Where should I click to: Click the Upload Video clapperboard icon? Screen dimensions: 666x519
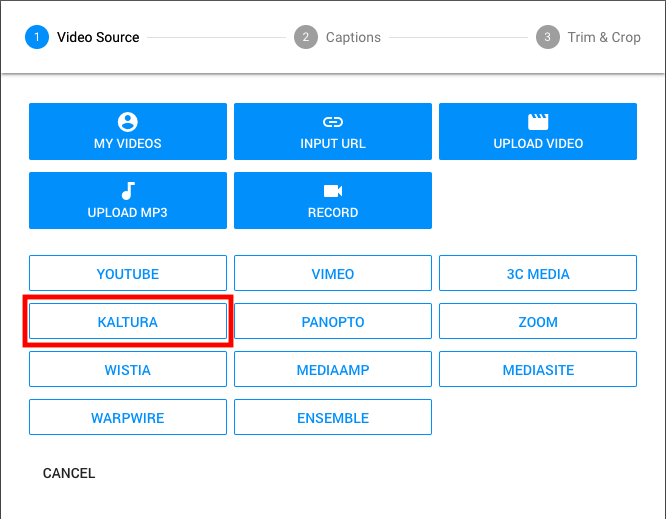(538, 121)
